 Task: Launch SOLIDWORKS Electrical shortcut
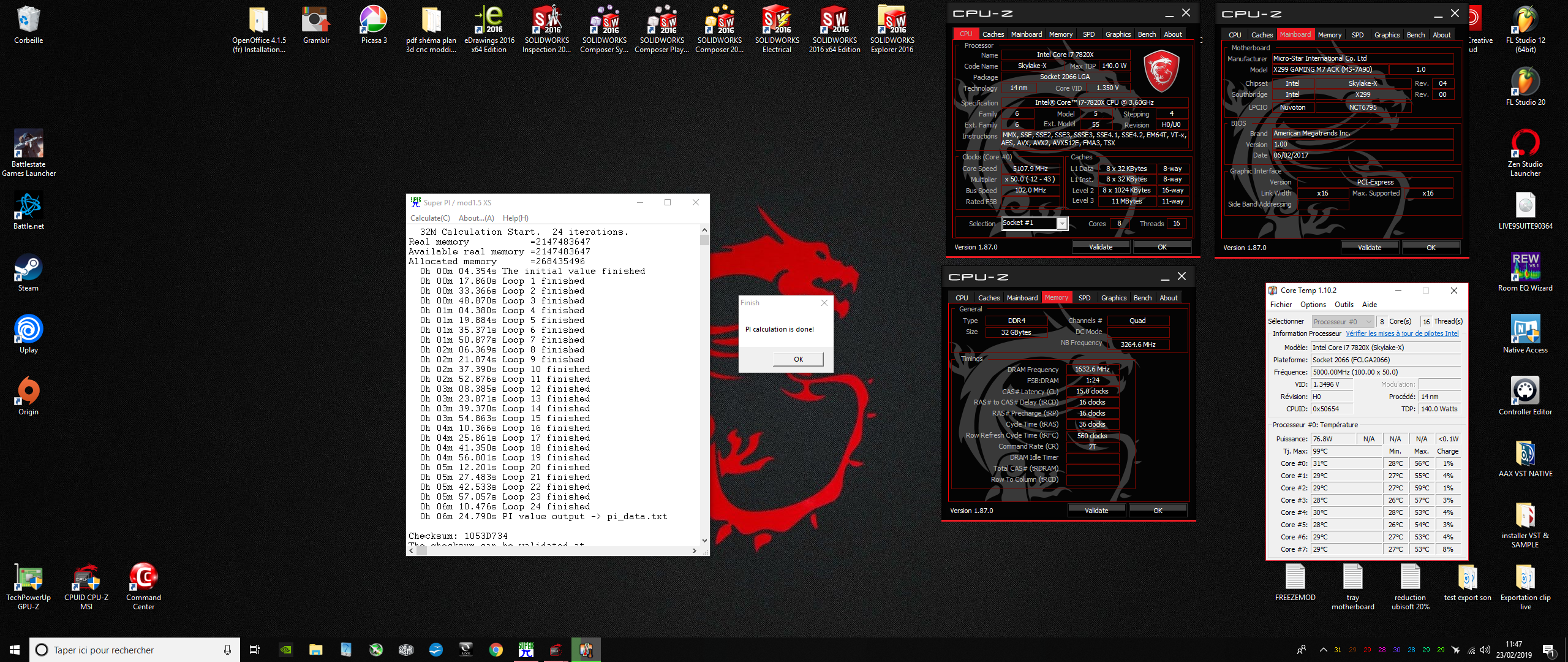point(777,29)
